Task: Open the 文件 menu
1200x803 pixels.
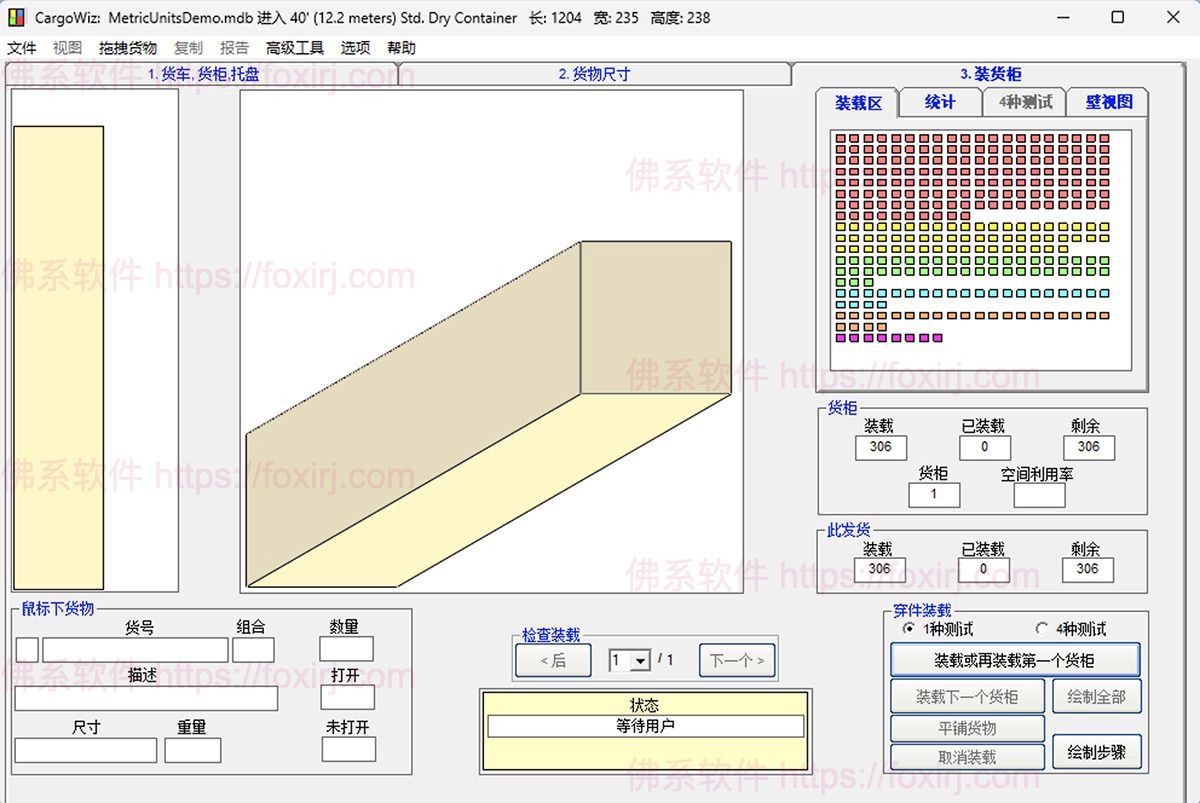Action: coord(22,48)
